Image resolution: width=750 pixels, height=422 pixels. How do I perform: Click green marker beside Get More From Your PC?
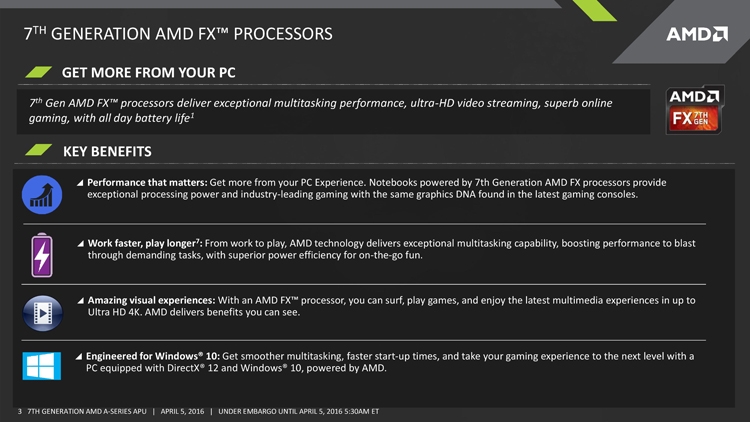[x=37, y=73]
